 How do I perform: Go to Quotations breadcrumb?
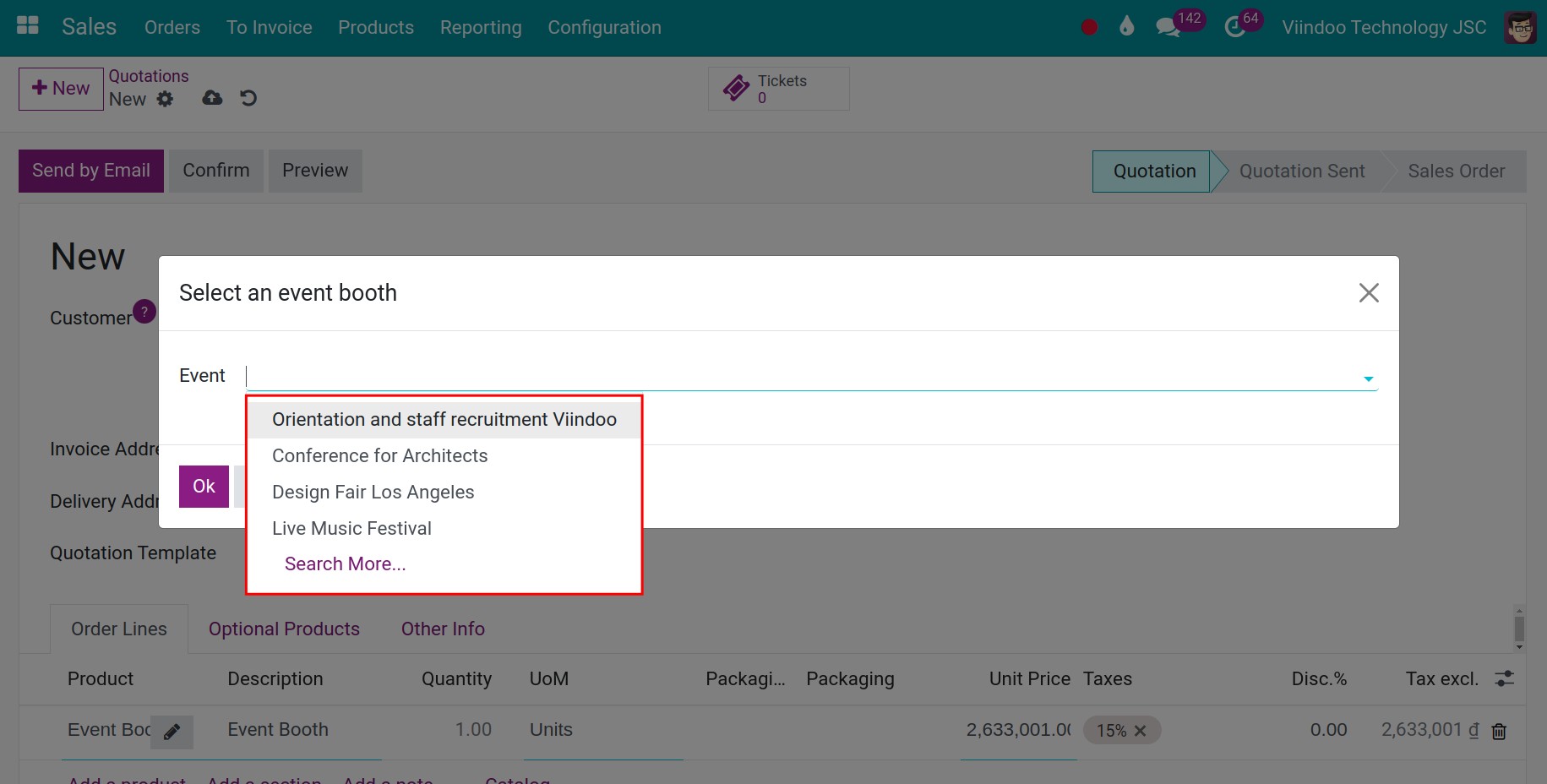tap(149, 76)
